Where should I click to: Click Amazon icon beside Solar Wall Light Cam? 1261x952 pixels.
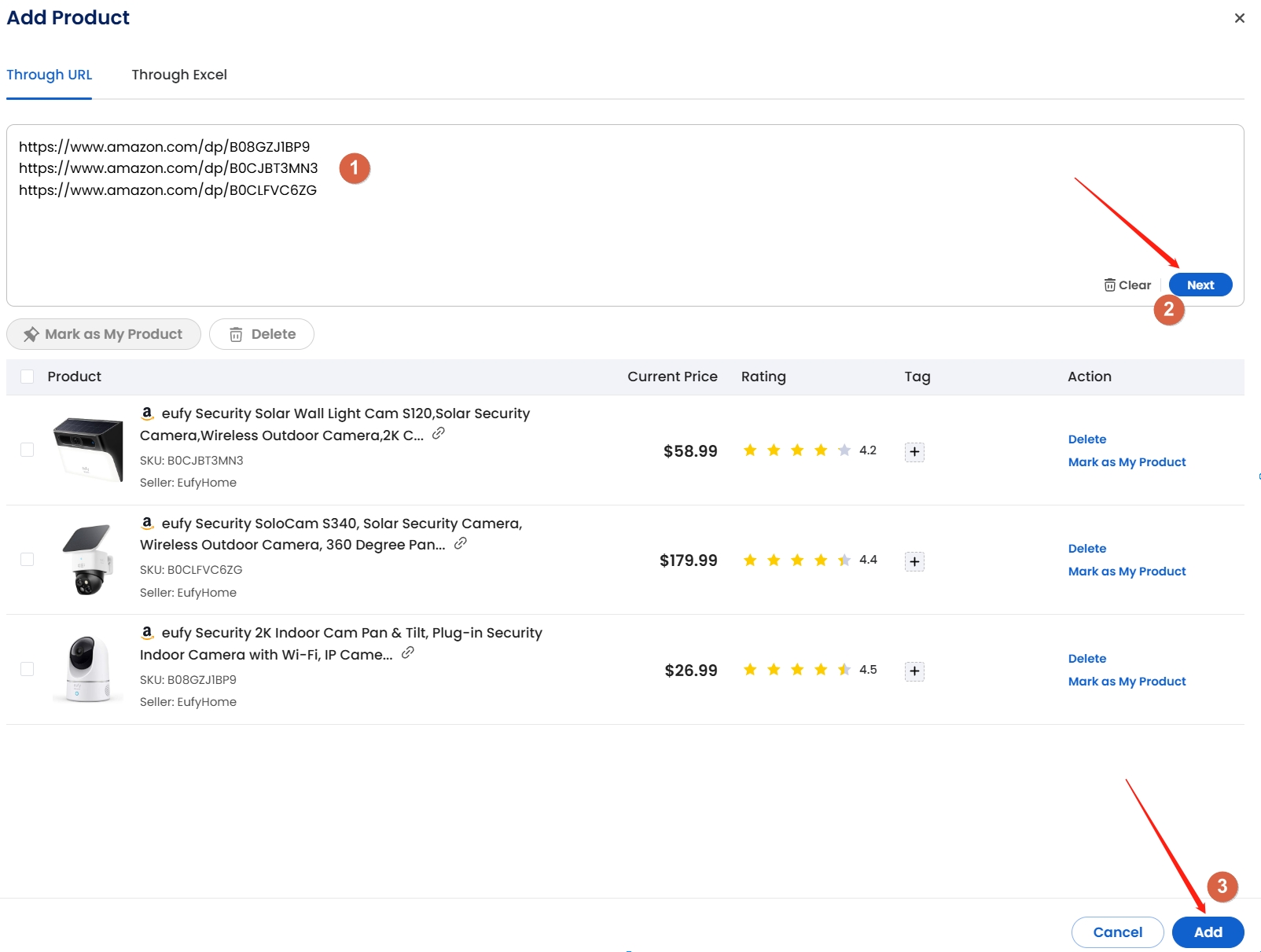[147, 413]
